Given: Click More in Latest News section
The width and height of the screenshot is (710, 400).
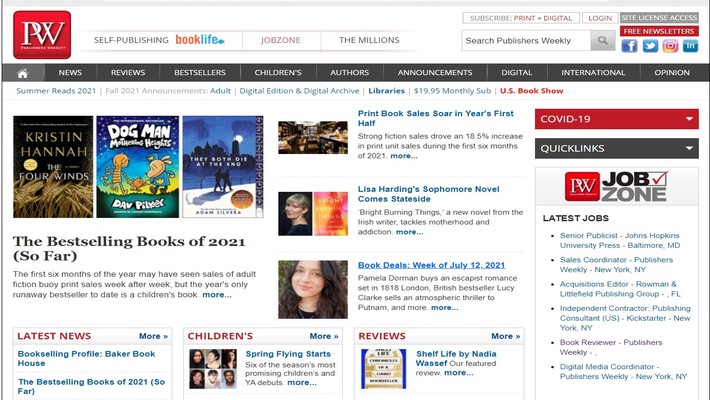Looking at the screenshot, I should (x=153, y=336).
